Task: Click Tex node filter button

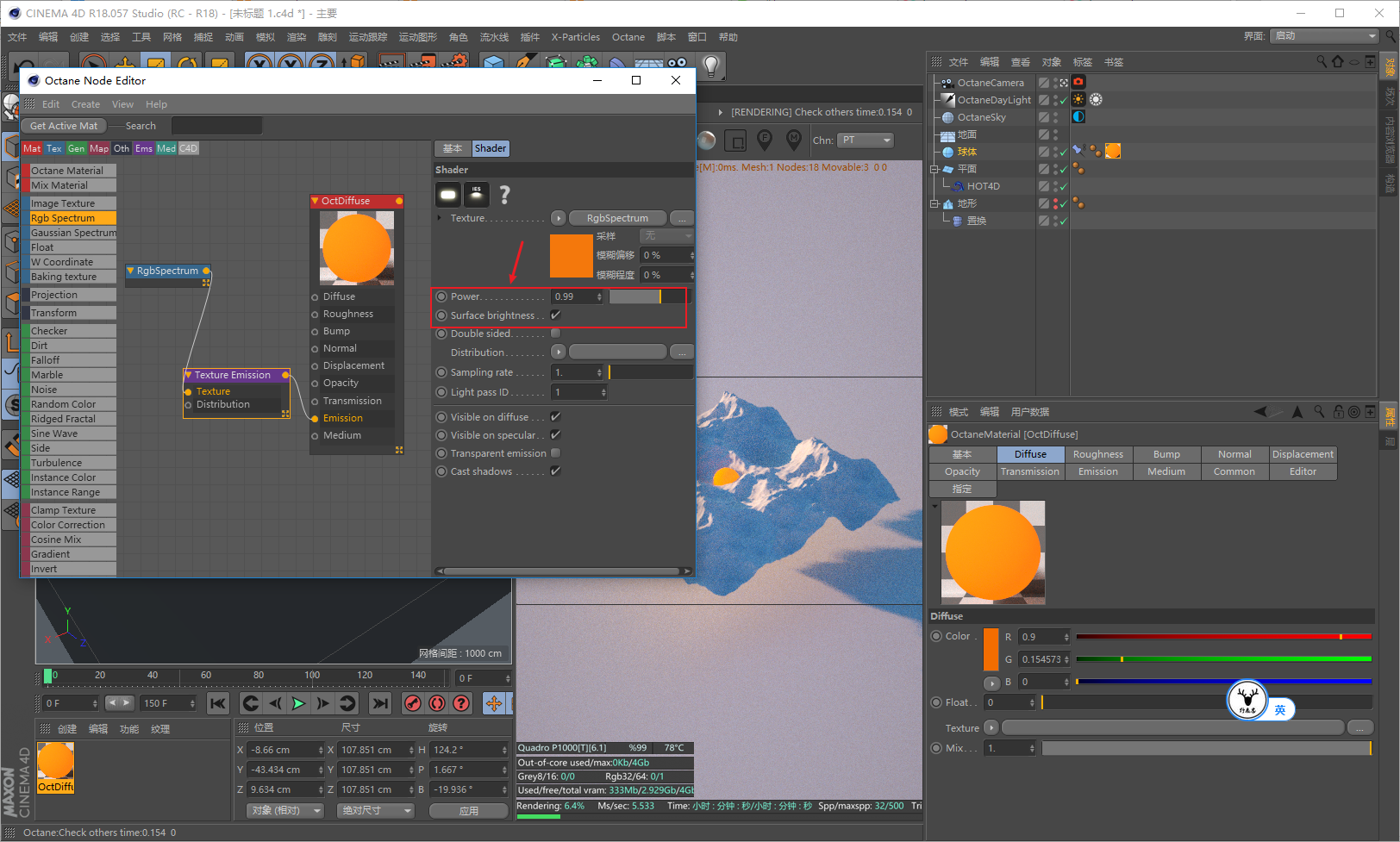Action: pos(54,148)
